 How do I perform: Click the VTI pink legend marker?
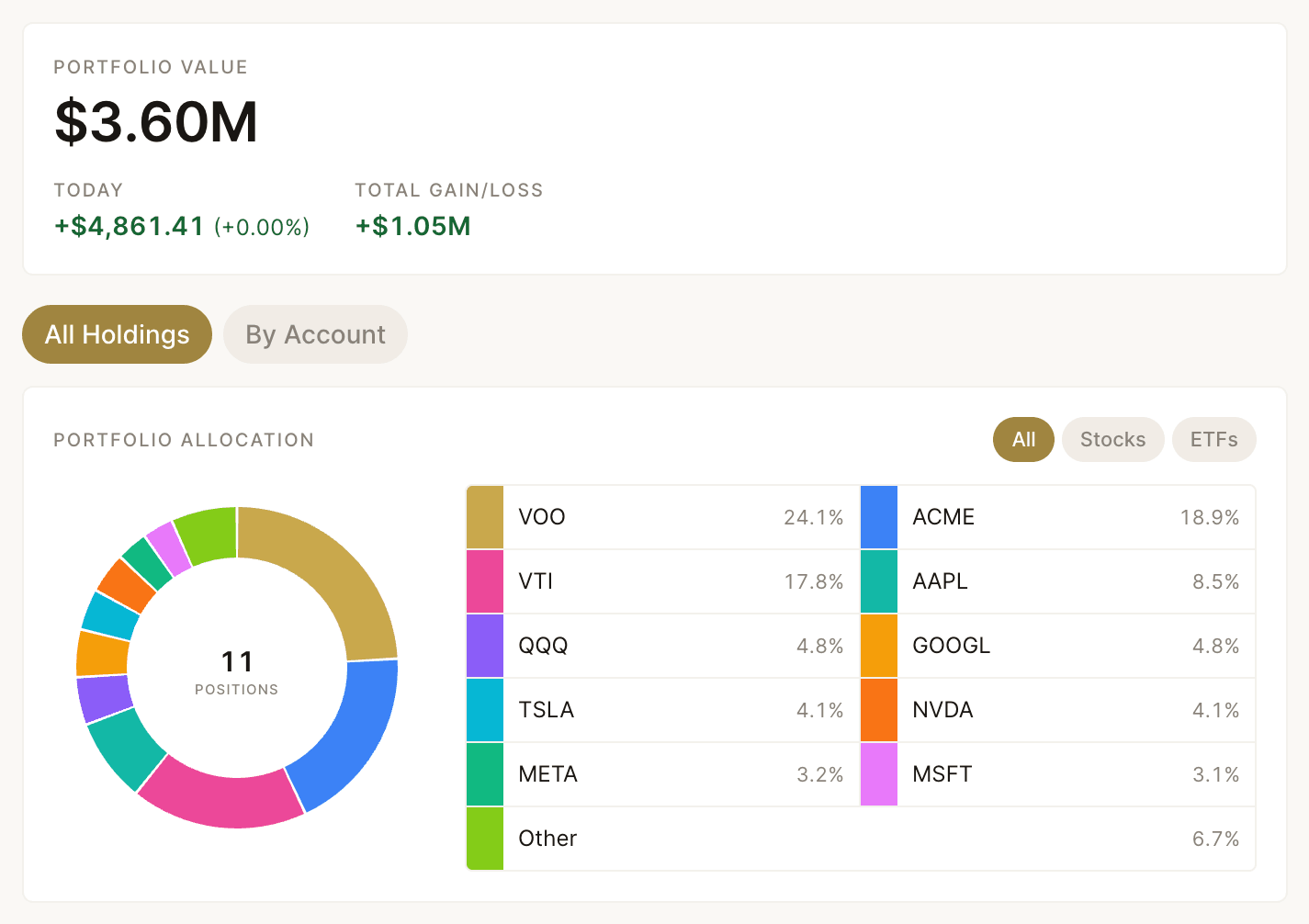tap(485, 581)
